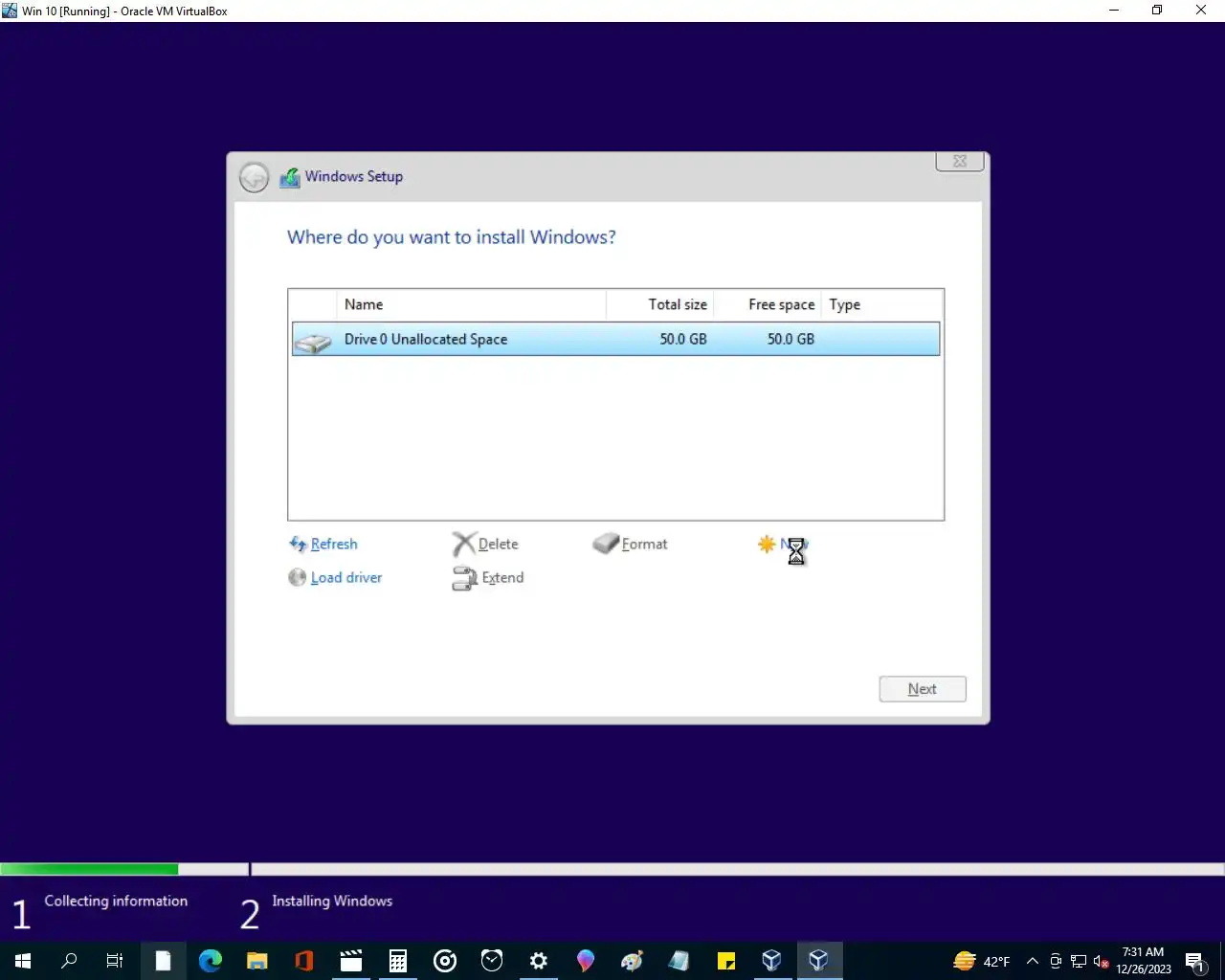
Task: Click the Extend partition icon
Action: [464, 578]
